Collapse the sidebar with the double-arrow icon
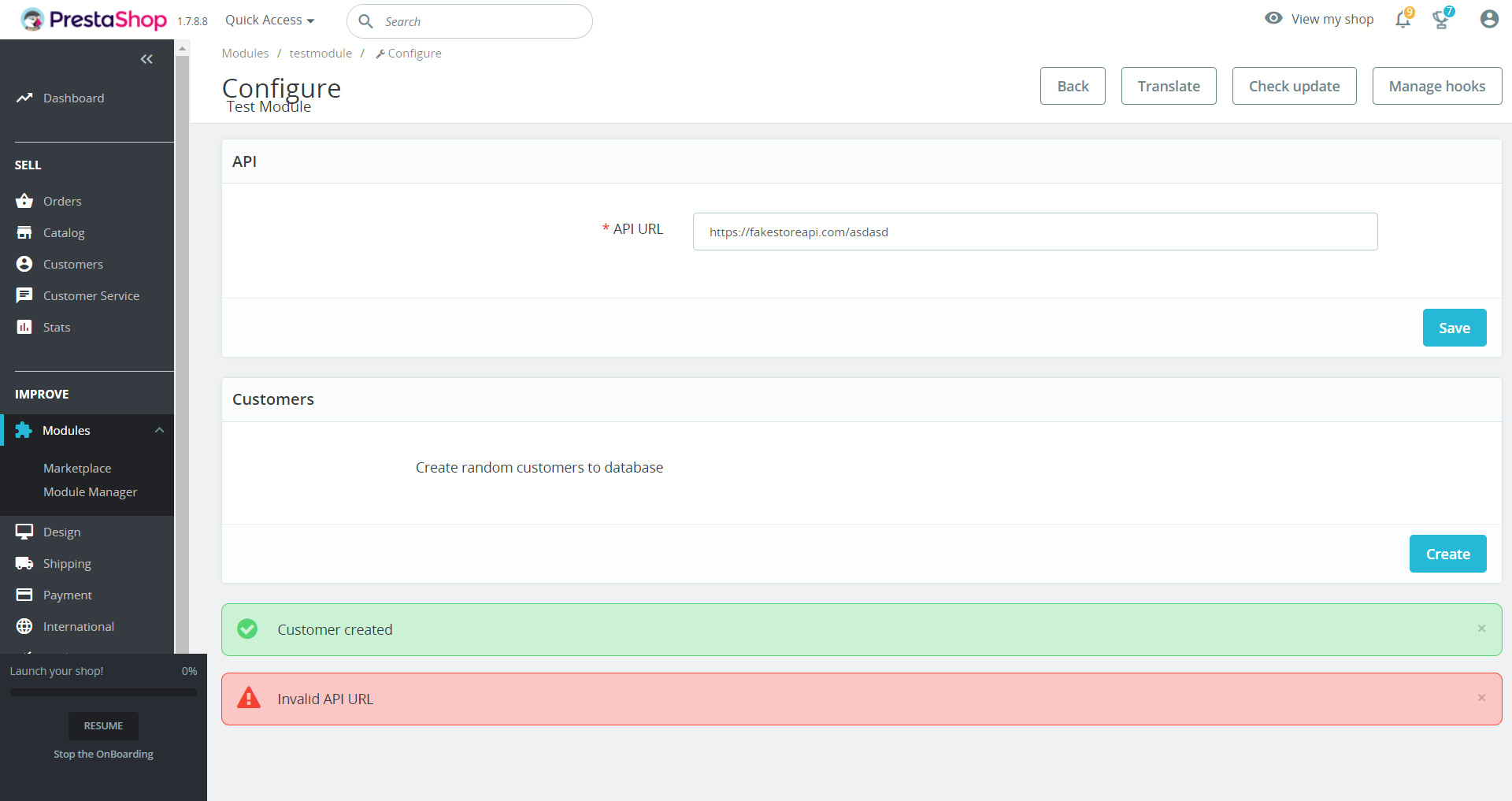 (146, 59)
